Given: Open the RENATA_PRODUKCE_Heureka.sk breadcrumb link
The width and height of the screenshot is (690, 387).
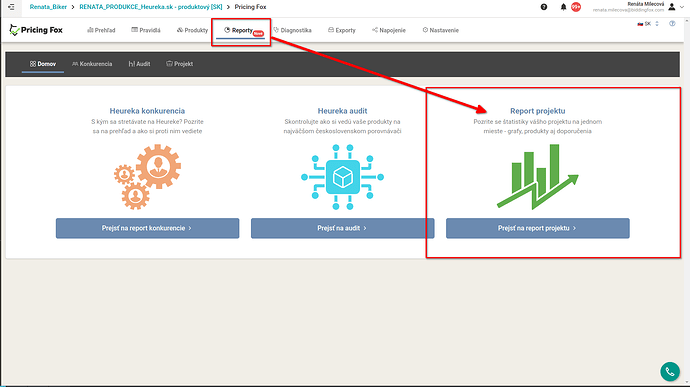Looking at the screenshot, I should tap(150, 7).
